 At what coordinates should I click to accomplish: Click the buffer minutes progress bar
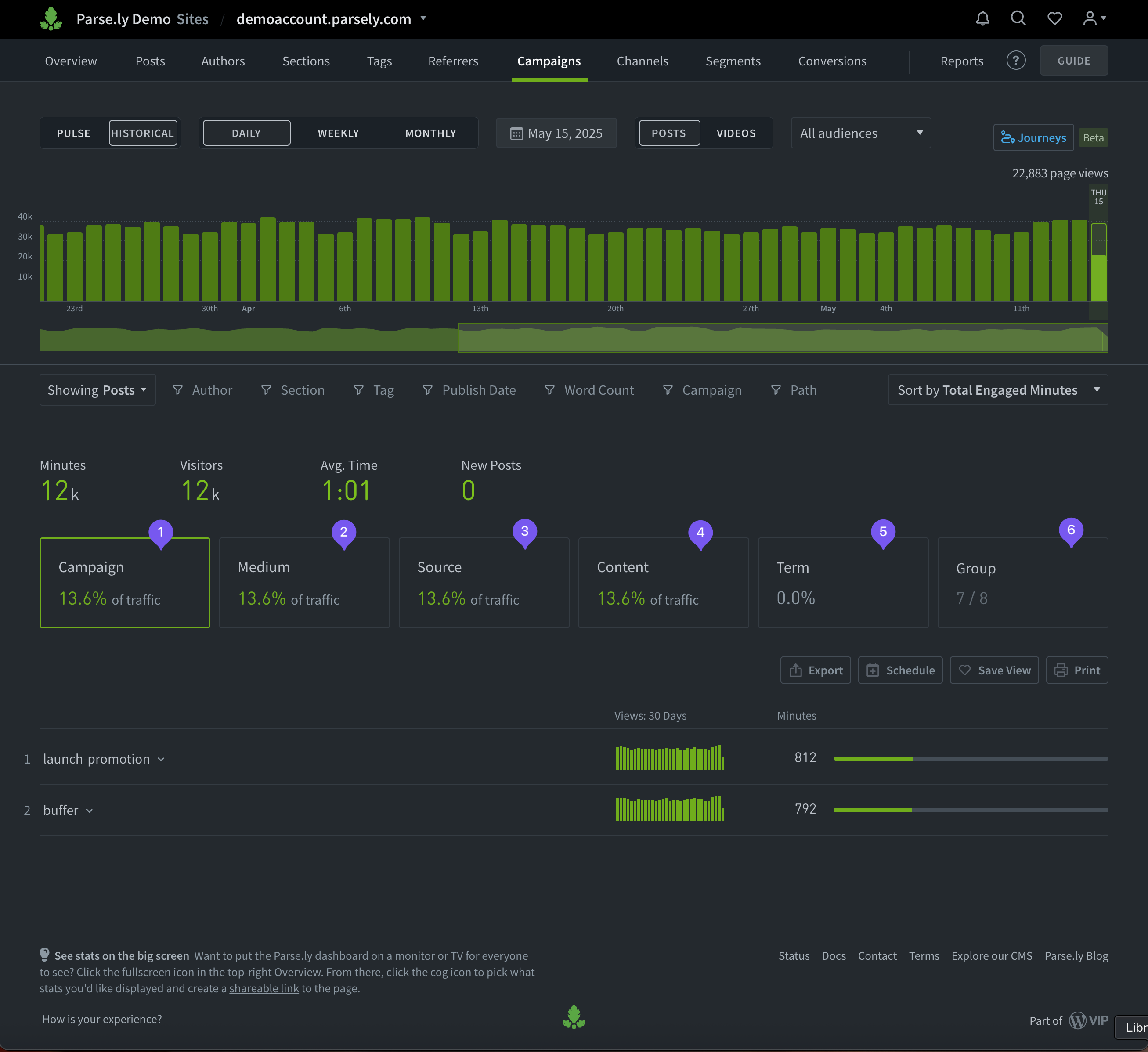971,810
